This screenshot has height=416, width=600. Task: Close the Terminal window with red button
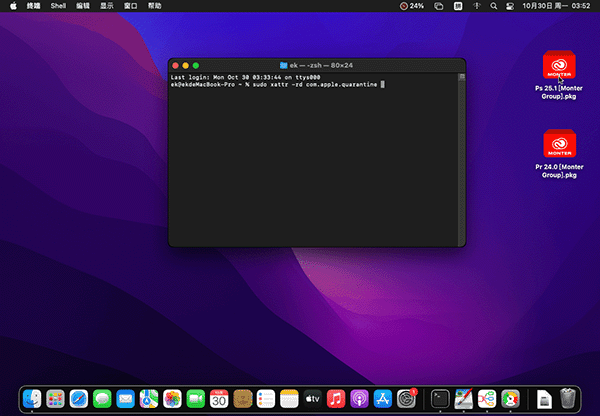176,66
